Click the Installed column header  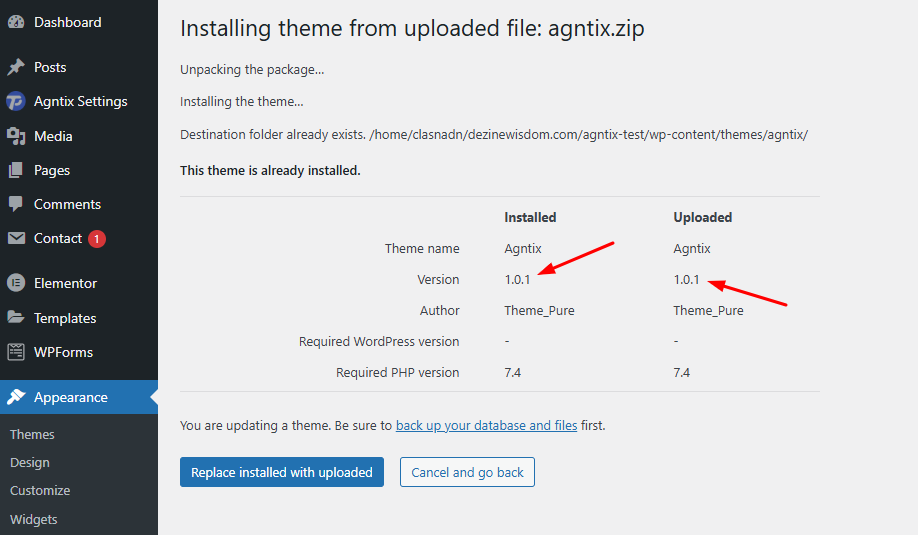tap(530, 217)
